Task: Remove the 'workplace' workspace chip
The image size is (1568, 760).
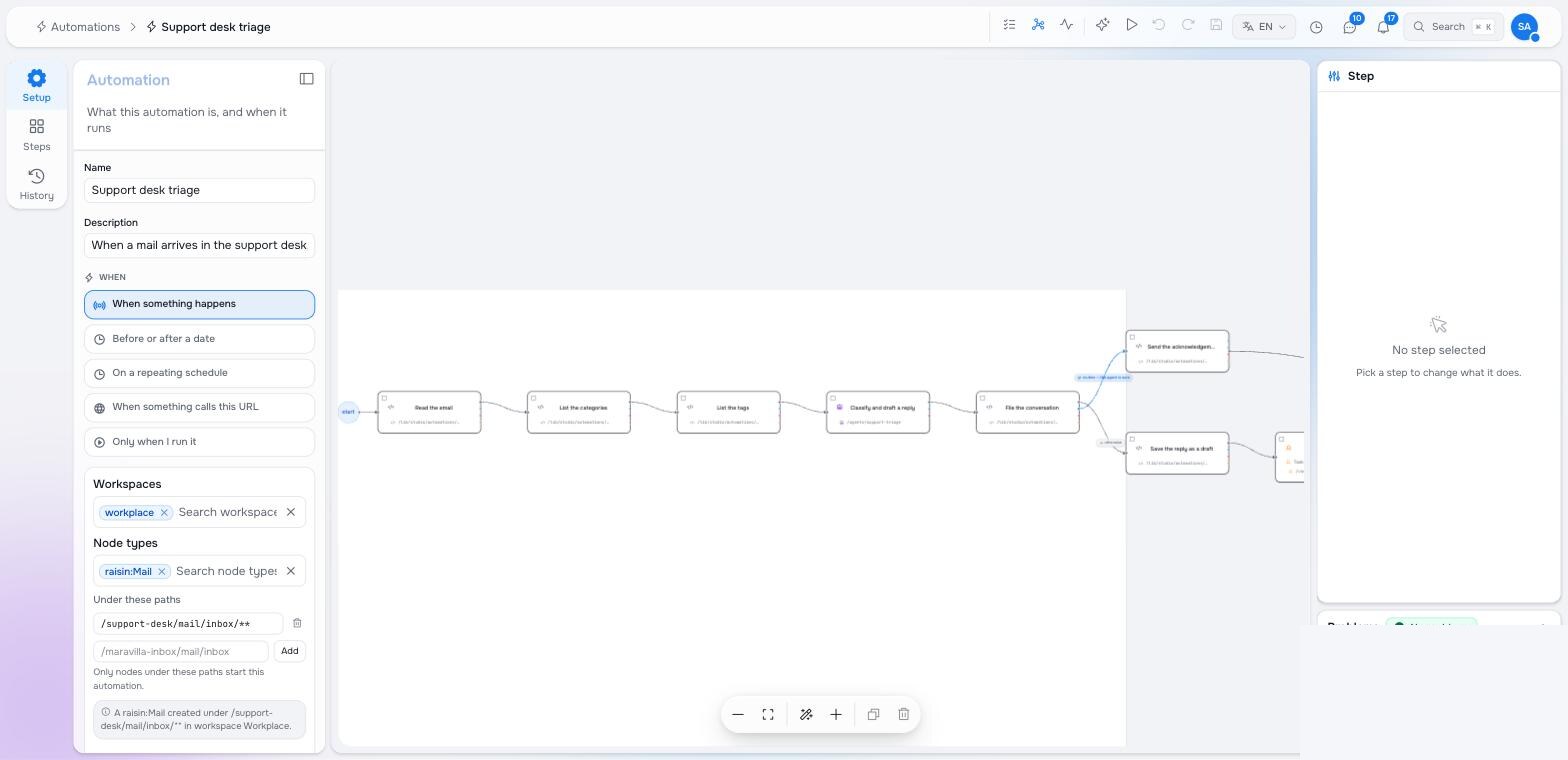Action: tap(164, 512)
